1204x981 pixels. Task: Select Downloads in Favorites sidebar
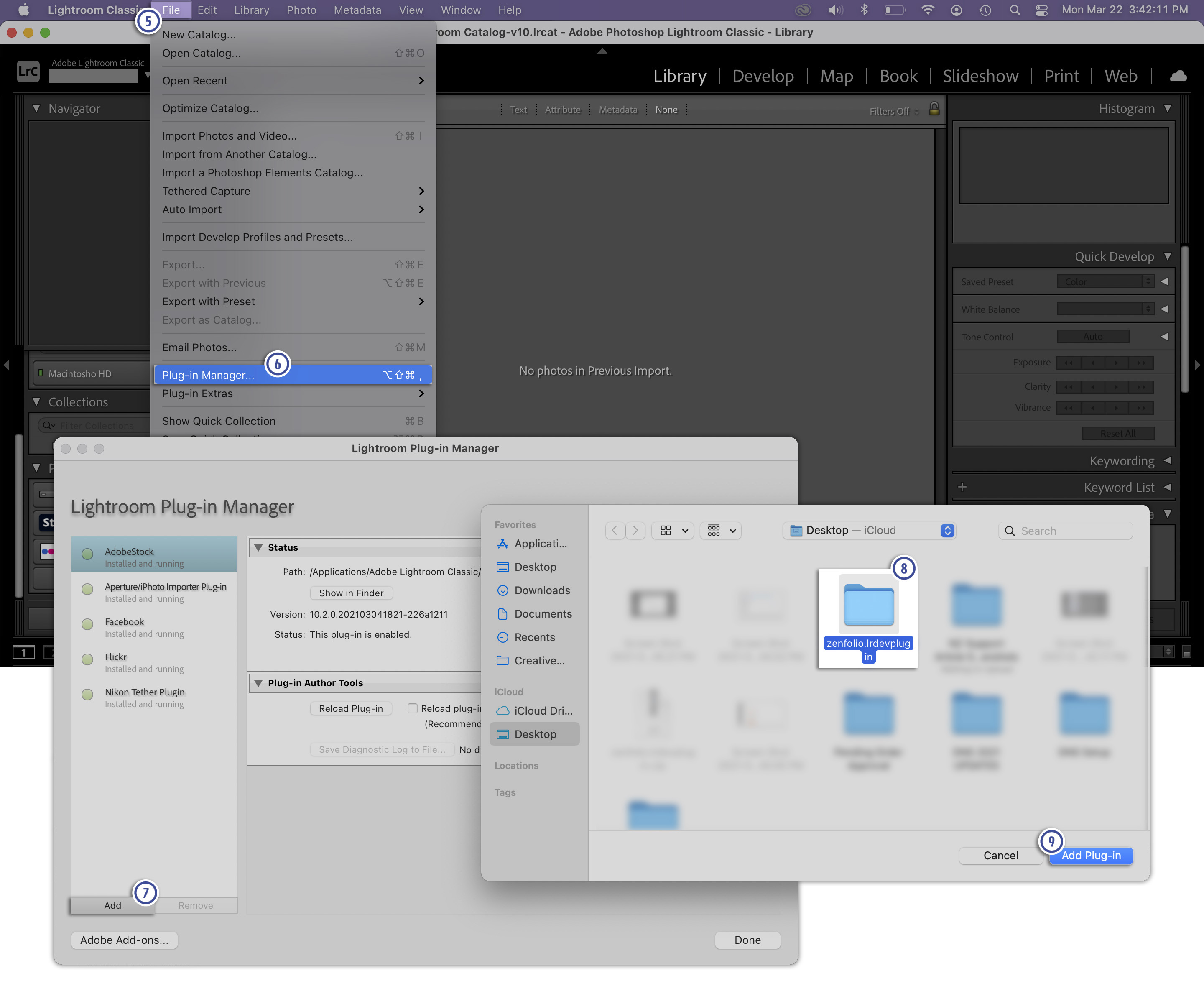point(534,590)
